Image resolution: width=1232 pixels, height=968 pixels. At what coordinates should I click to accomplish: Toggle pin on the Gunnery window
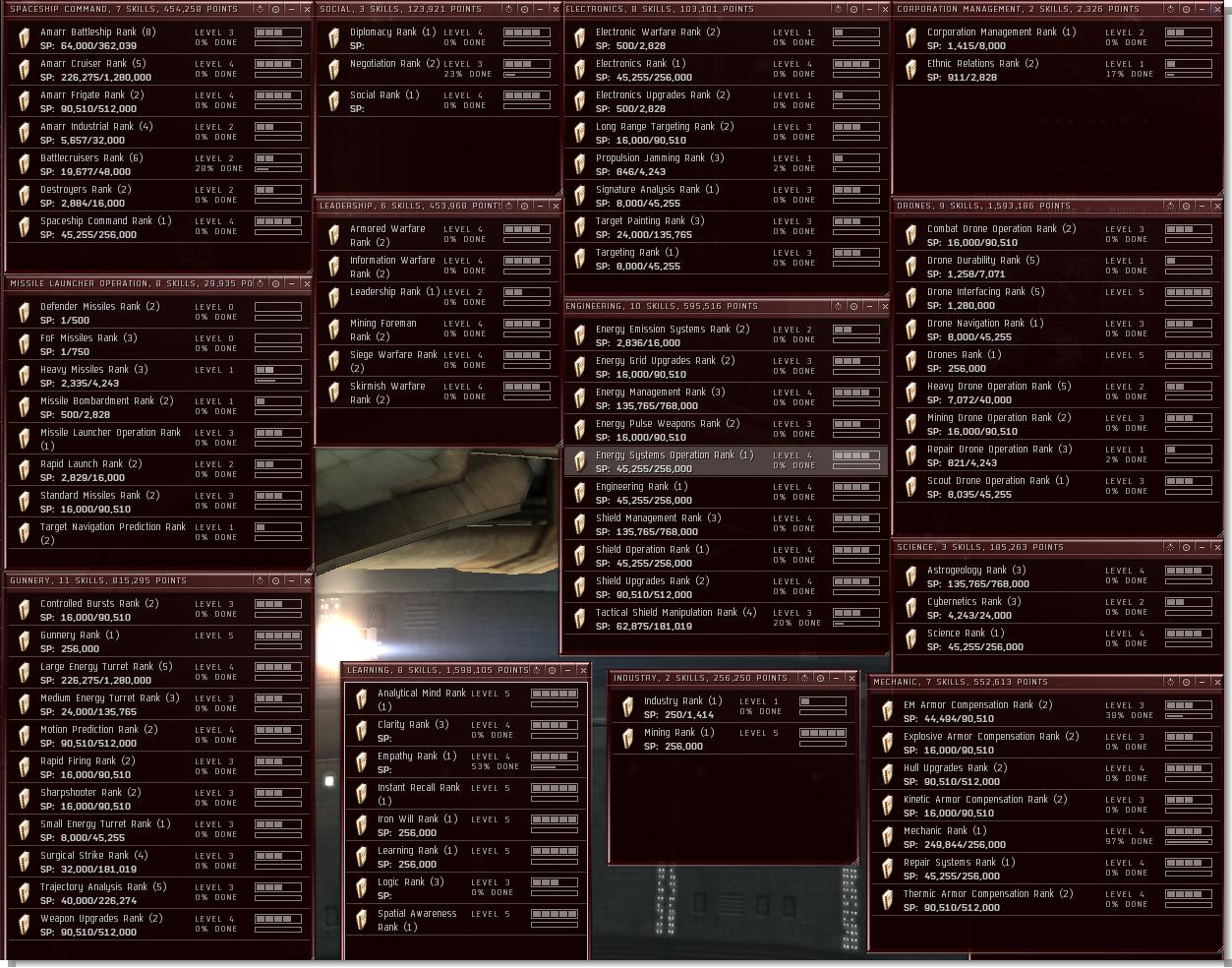[275, 580]
